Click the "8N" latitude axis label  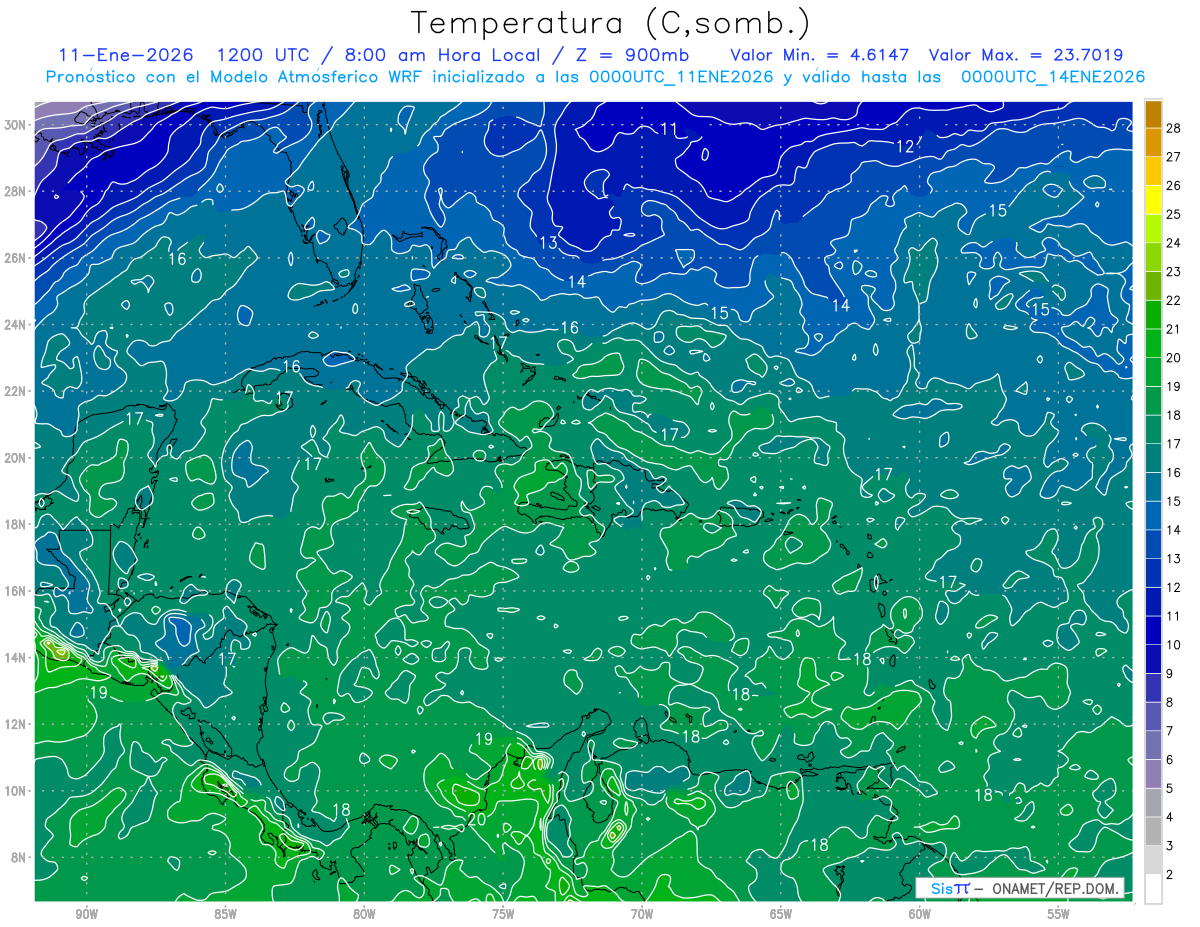[x=20, y=857]
